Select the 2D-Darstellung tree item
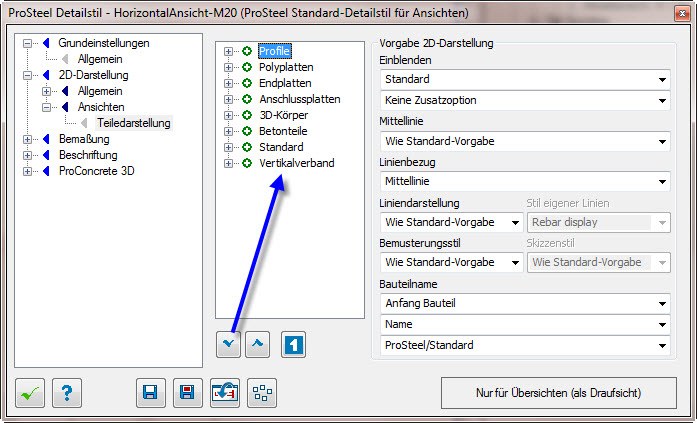The width and height of the screenshot is (697, 423). pyautogui.click(x=93, y=75)
